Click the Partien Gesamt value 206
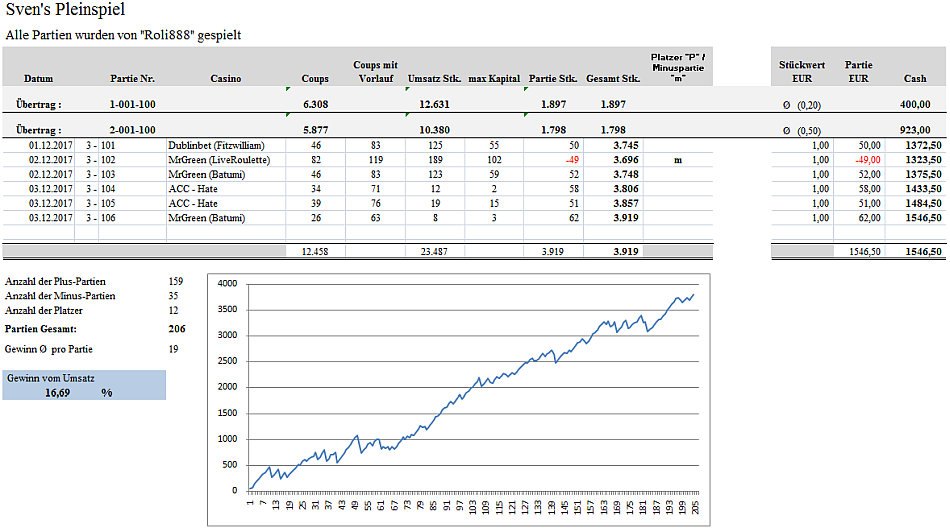Screen dimensions: 950x528 pyautogui.click(x=178, y=328)
